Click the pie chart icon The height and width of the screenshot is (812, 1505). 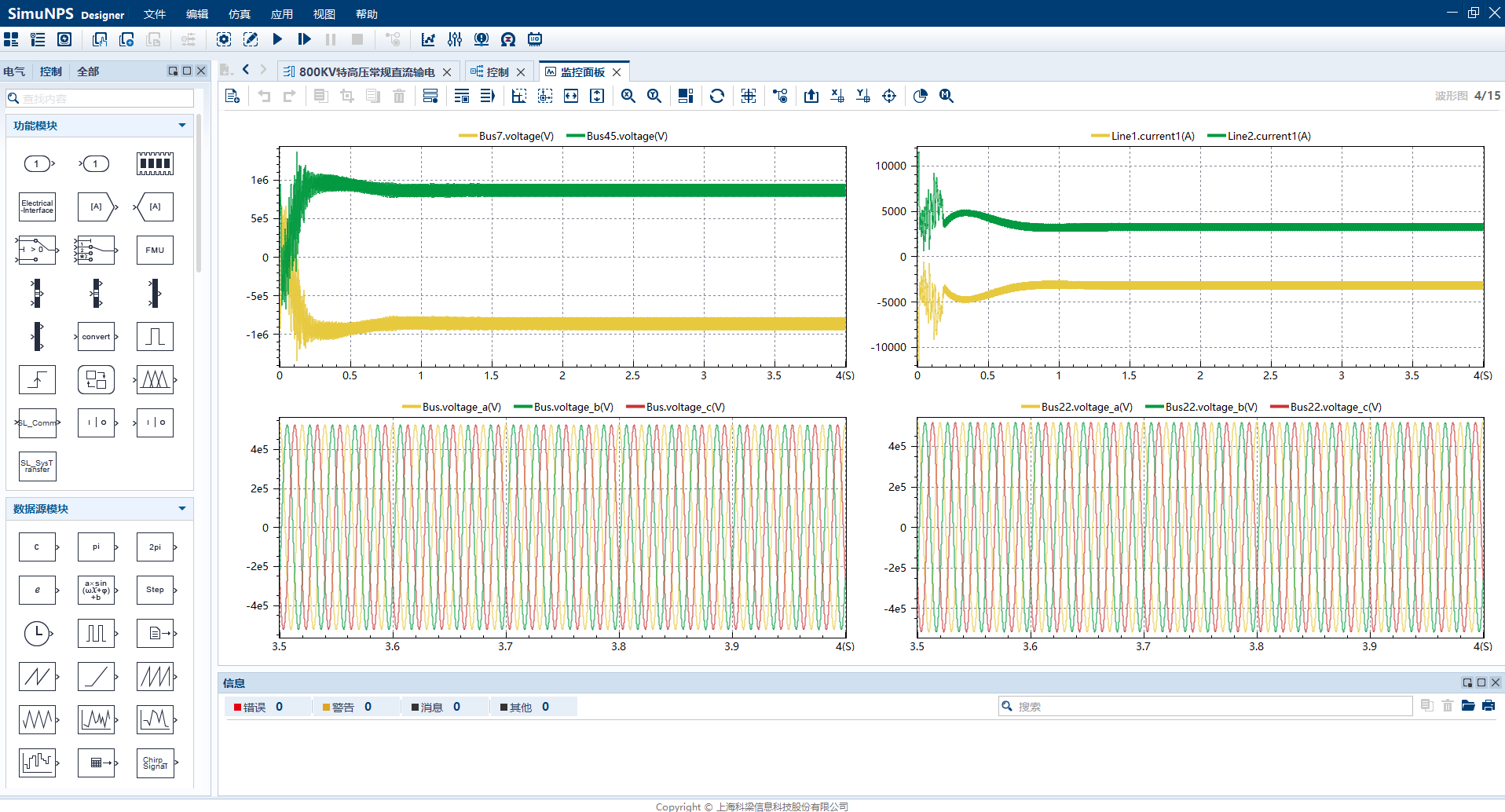[921, 96]
